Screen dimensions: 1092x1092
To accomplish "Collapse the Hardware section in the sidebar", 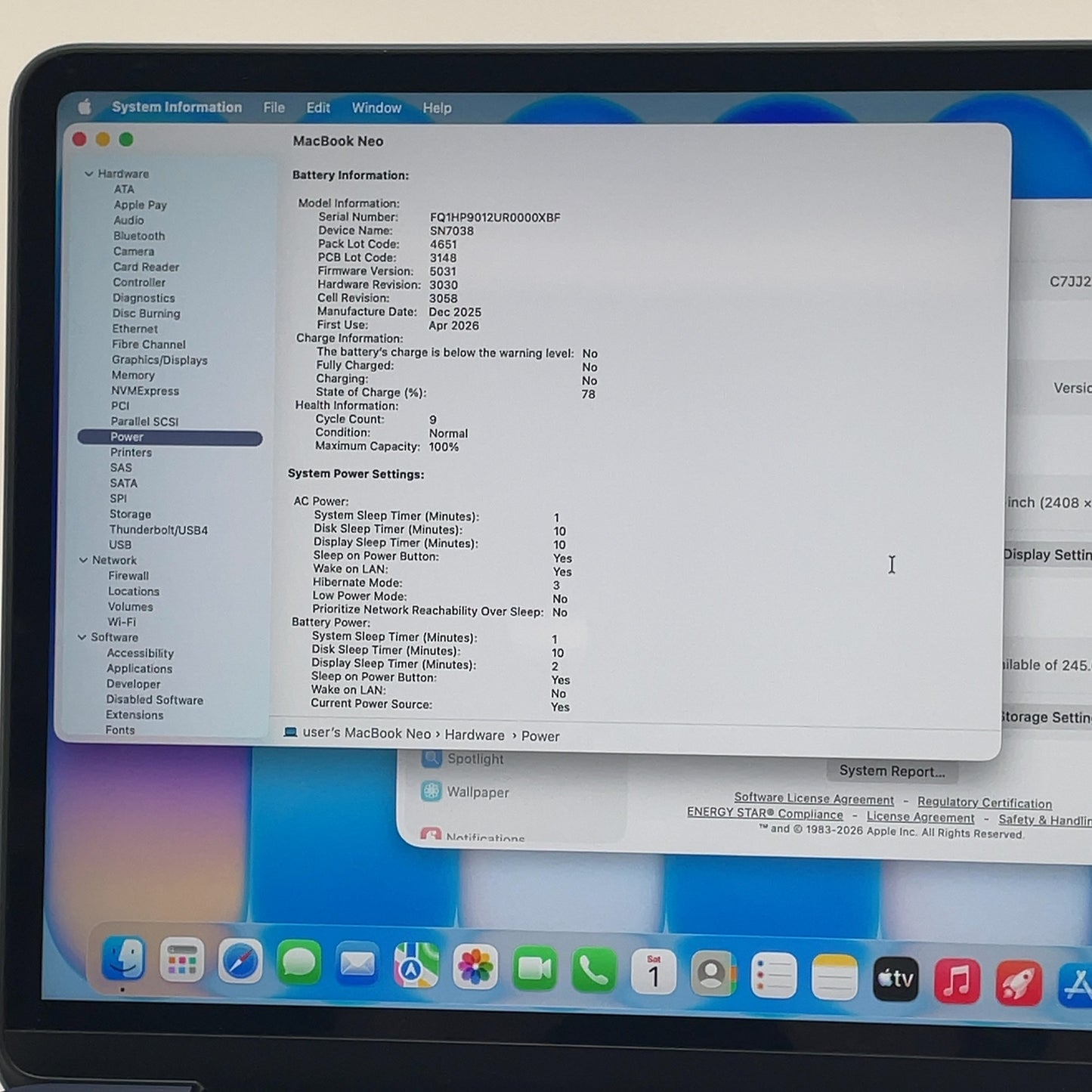I will 88,174.
